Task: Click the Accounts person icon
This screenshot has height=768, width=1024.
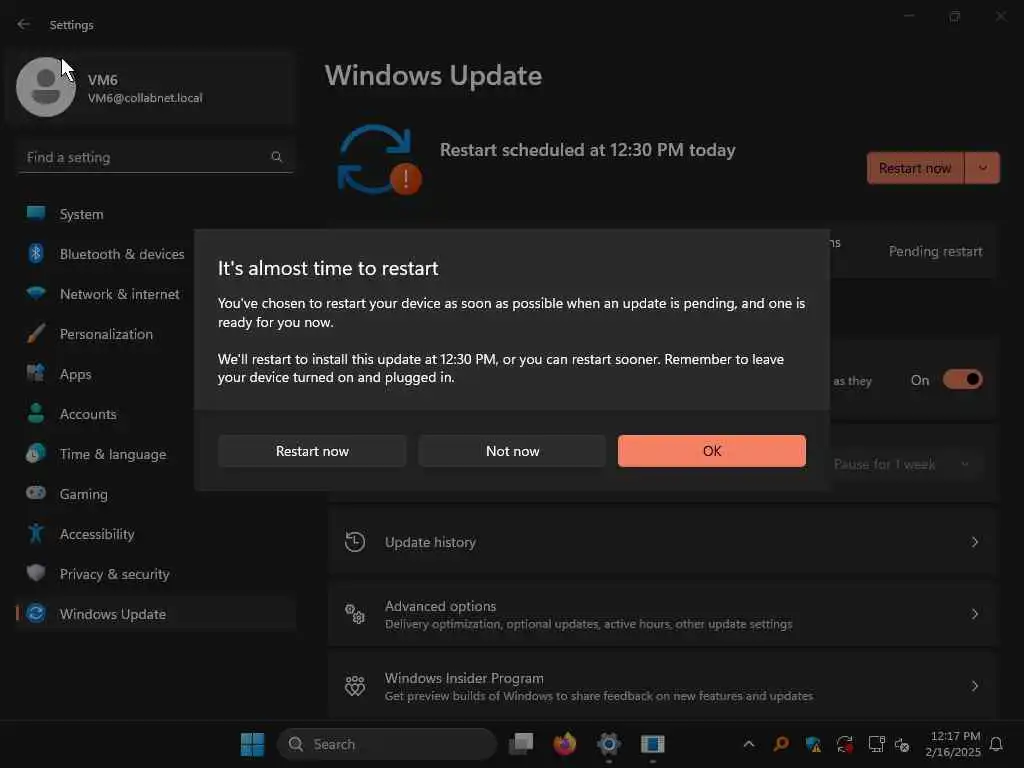Action: coord(36,413)
